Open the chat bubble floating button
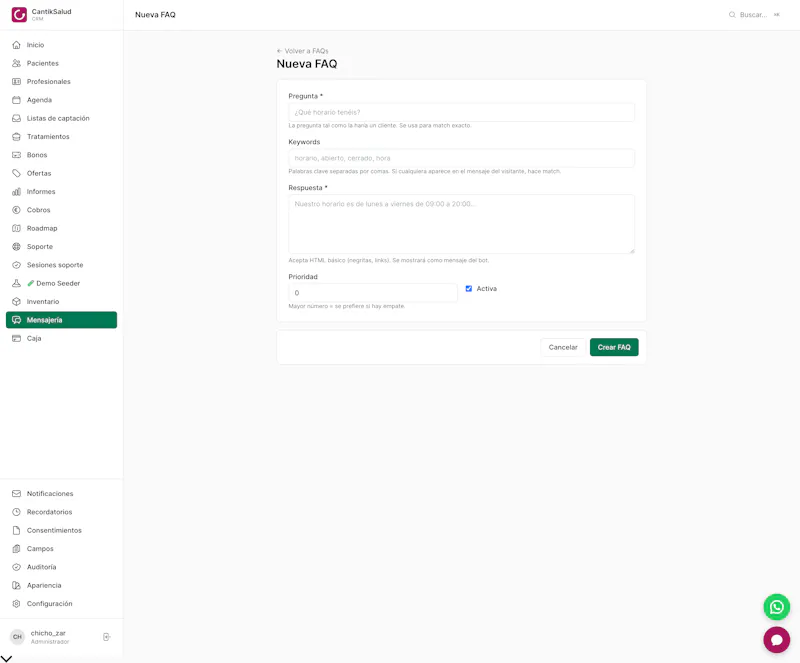The width and height of the screenshot is (800, 663). 777,640
